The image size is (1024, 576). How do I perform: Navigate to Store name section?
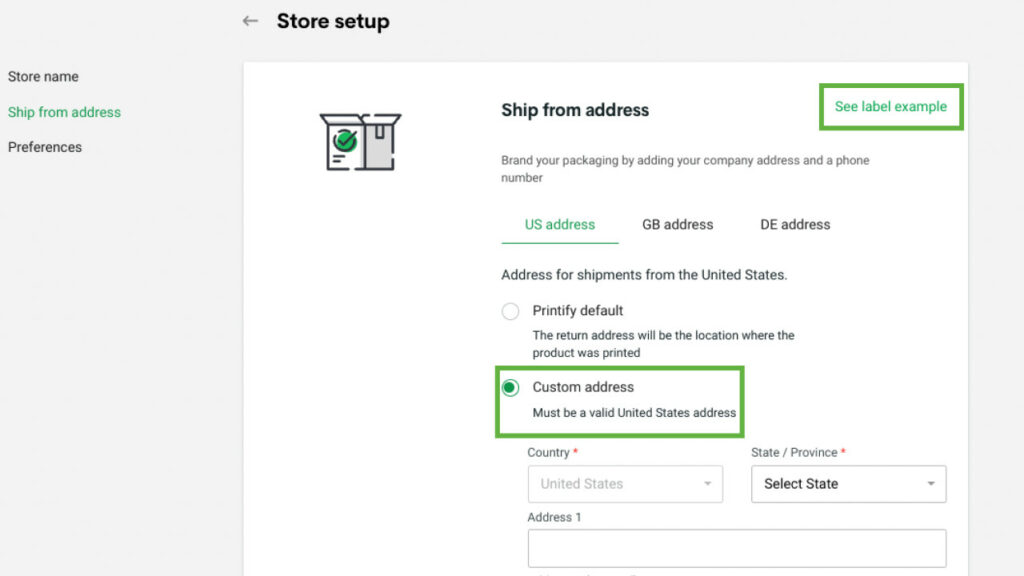tap(43, 76)
